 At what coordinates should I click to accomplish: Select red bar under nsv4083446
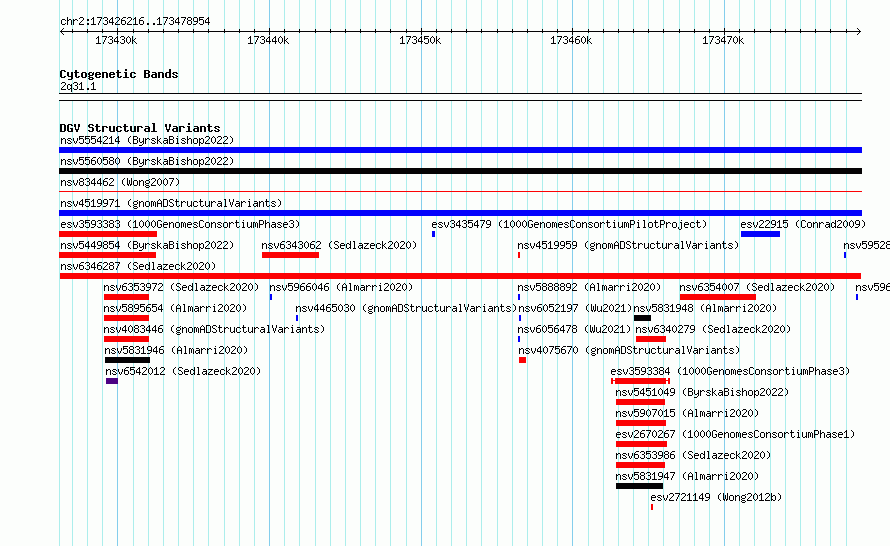click(126, 339)
